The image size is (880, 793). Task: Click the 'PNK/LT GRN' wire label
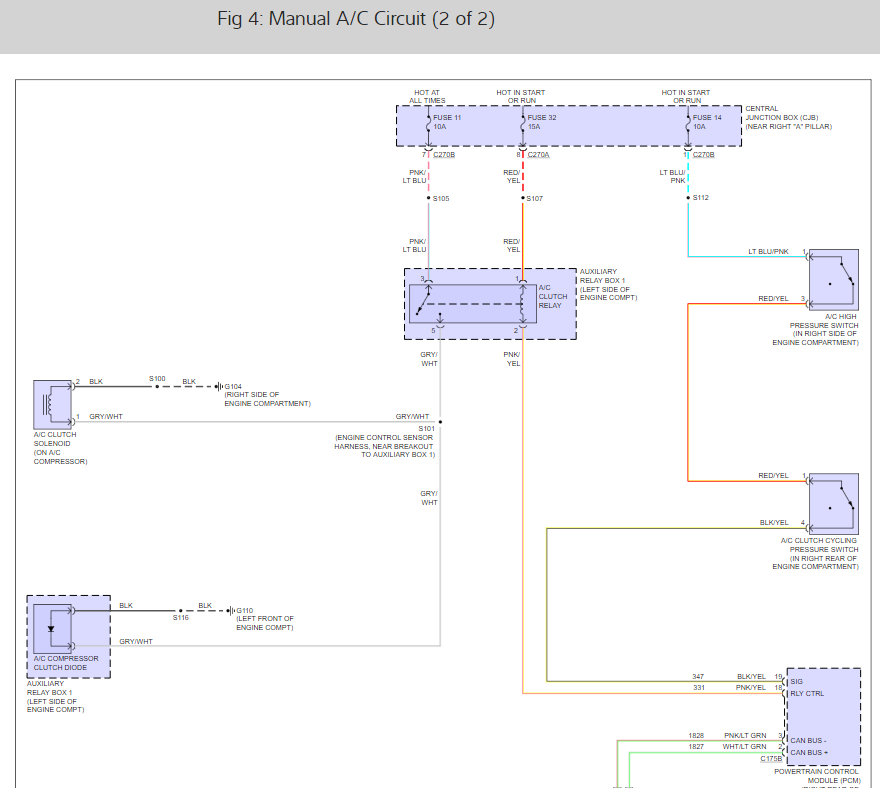coord(745,735)
